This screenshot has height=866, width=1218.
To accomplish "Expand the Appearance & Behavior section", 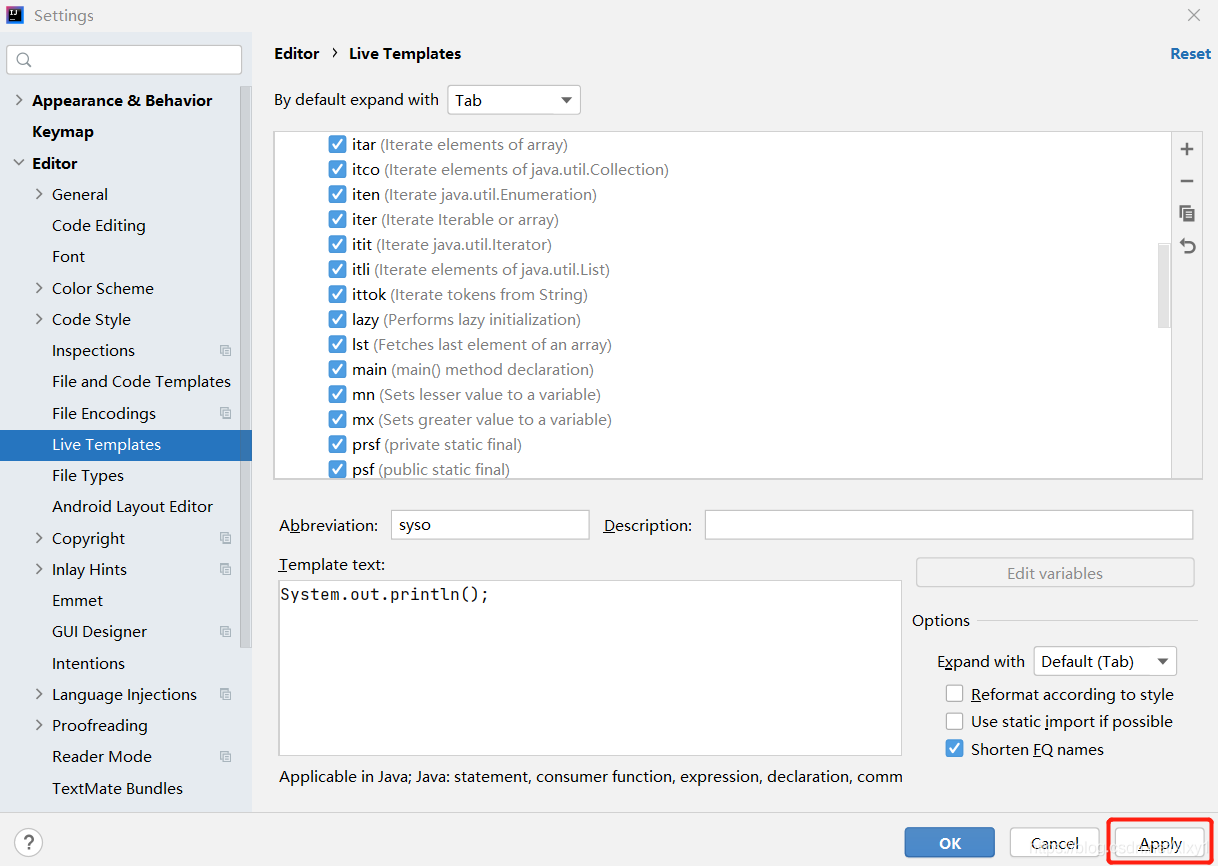I will (x=19, y=100).
